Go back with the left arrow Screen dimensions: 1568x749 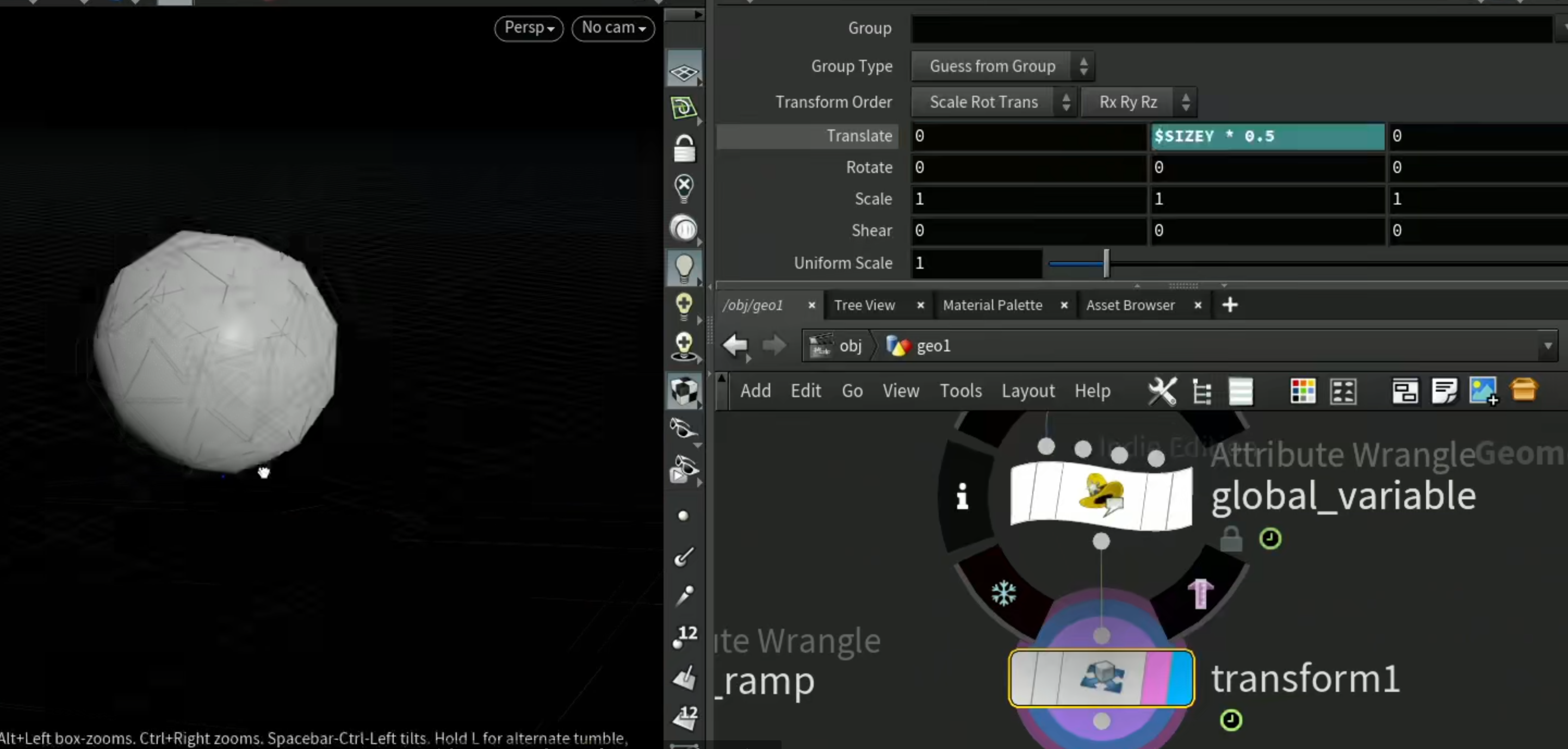point(735,345)
